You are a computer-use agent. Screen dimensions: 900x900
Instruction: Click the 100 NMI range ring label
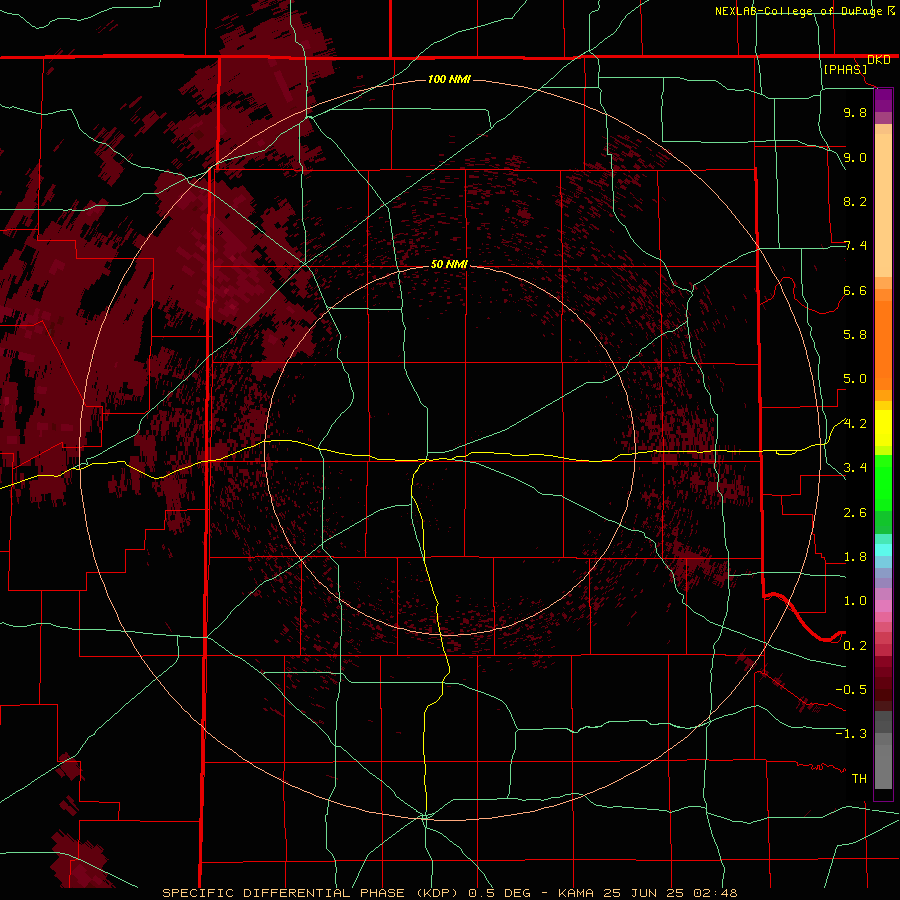449,79
